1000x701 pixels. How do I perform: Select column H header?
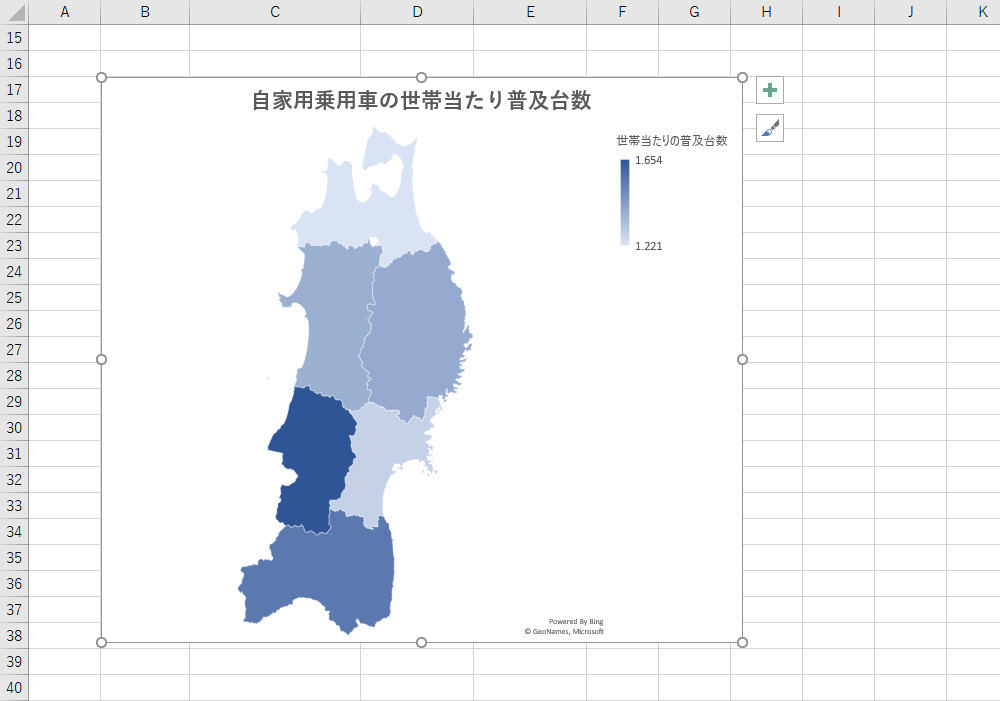click(767, 12)
